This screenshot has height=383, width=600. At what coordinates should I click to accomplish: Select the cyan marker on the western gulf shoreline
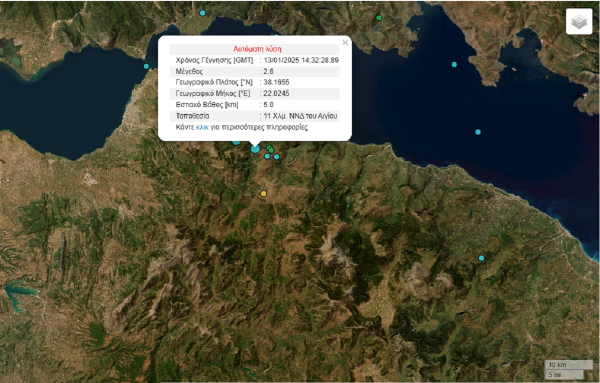[146, 66]
